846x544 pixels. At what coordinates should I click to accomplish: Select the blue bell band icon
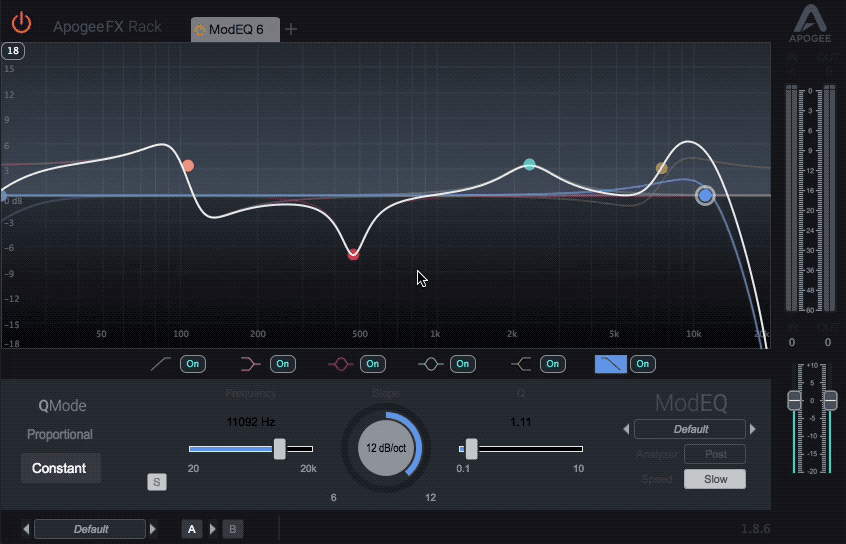pyautogui.click(x=431, y=364)
